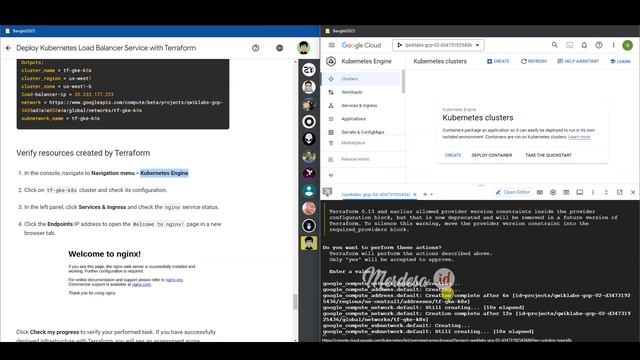This screenshot has height=360, width=640.
Task: Click DEPLOY CONTAINER button
Action: [491, 155]
